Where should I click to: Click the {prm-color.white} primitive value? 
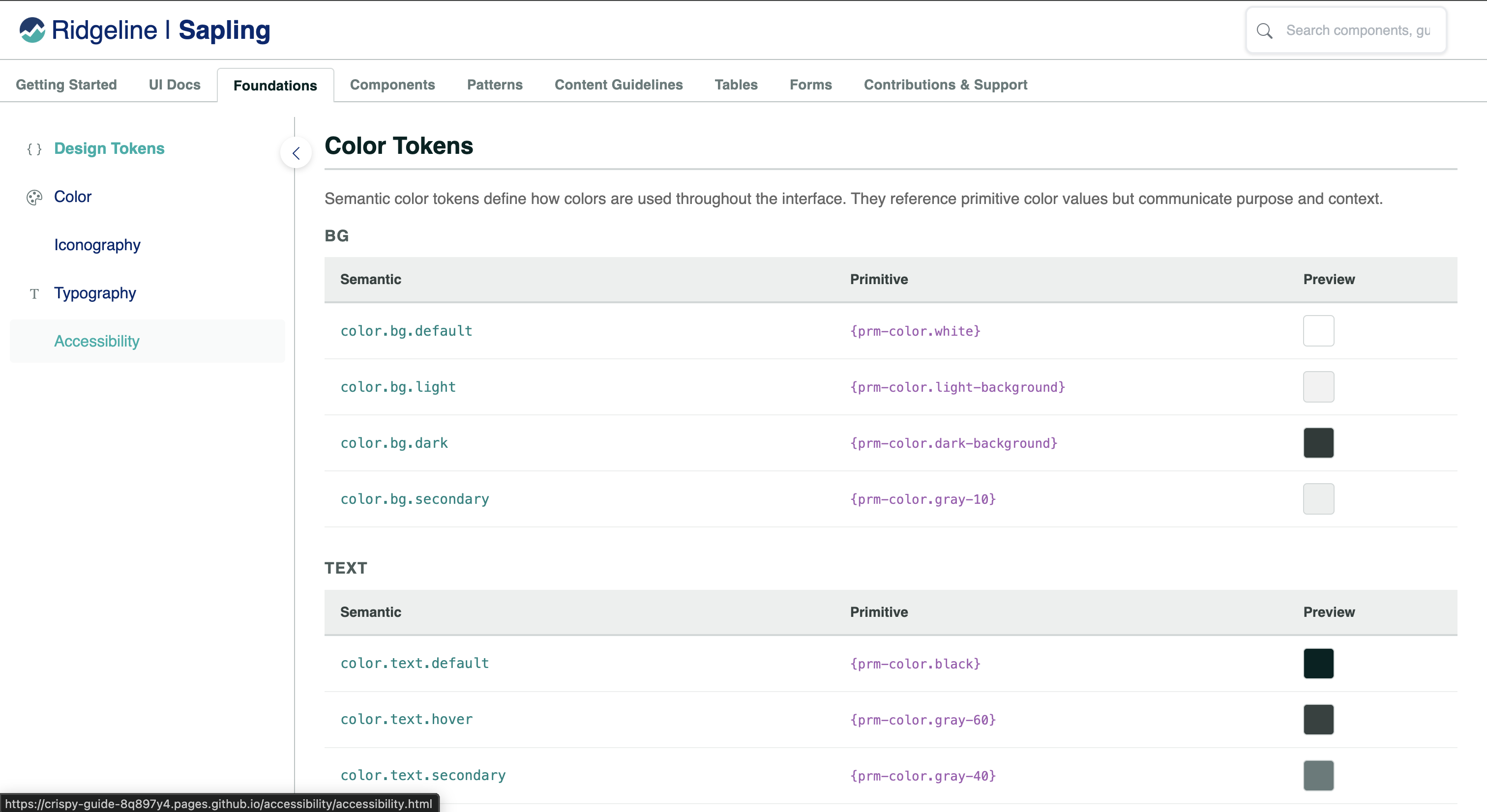[x=916, y=331]
